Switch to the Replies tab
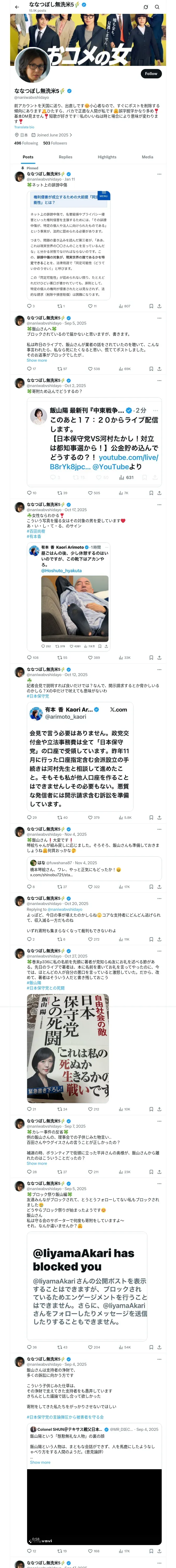The image size is (176, 1568). tap(65, 157)
